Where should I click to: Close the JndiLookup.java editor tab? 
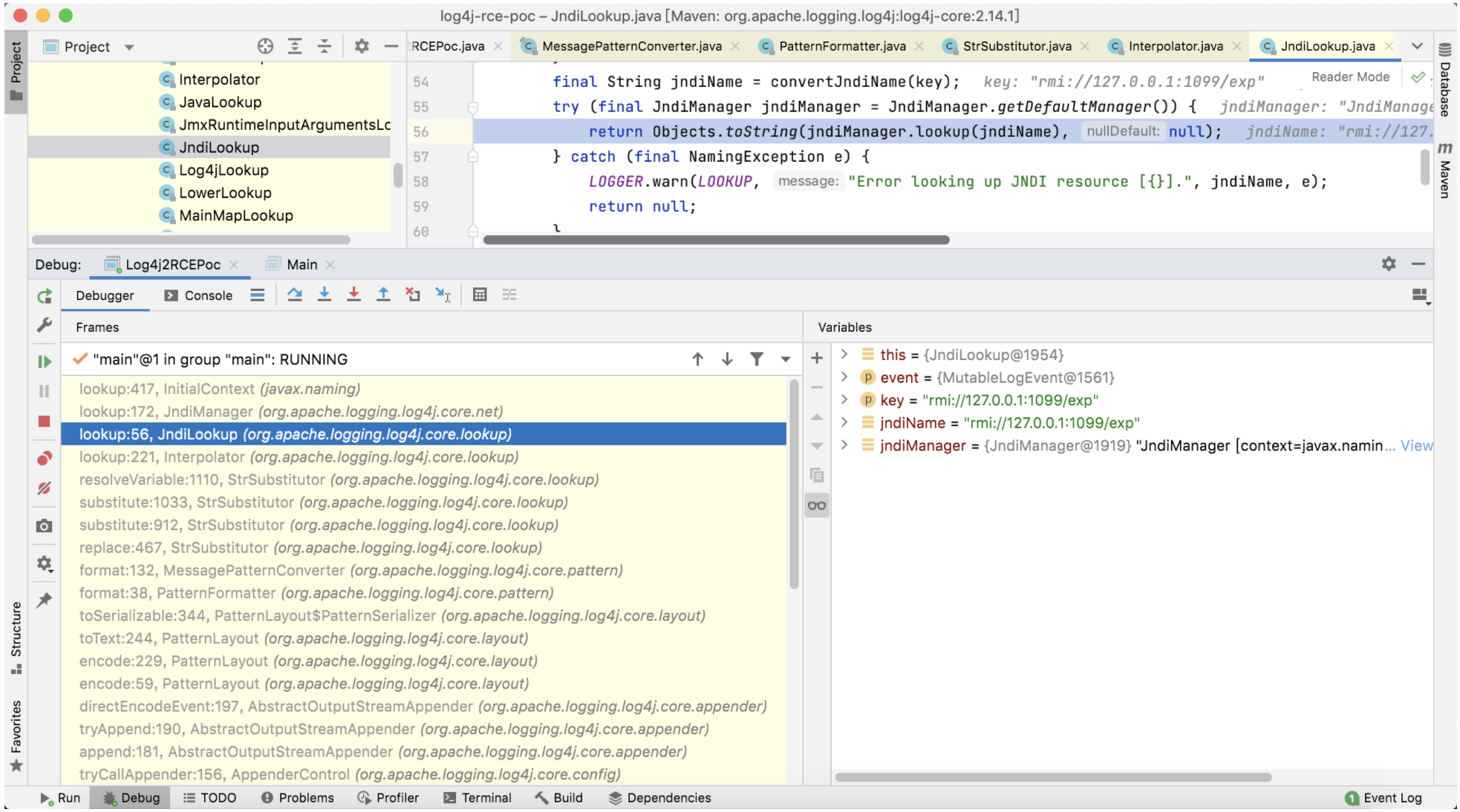point(1389,46)
